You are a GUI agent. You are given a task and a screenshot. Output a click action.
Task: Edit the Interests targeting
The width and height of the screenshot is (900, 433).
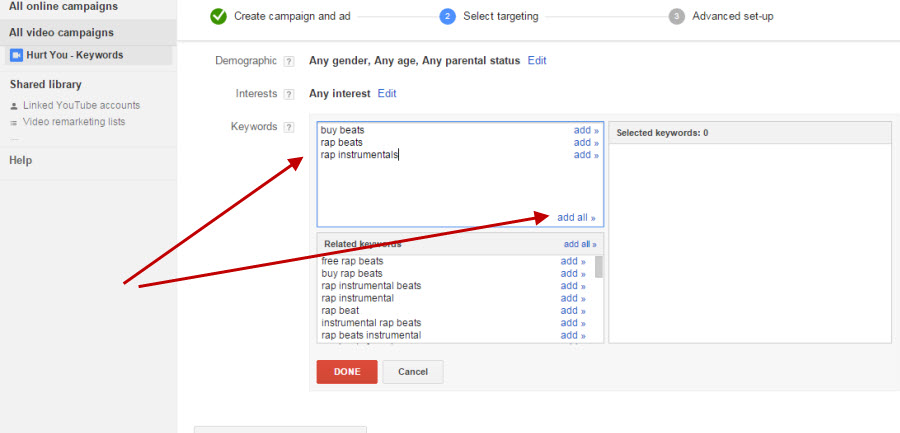387,94
